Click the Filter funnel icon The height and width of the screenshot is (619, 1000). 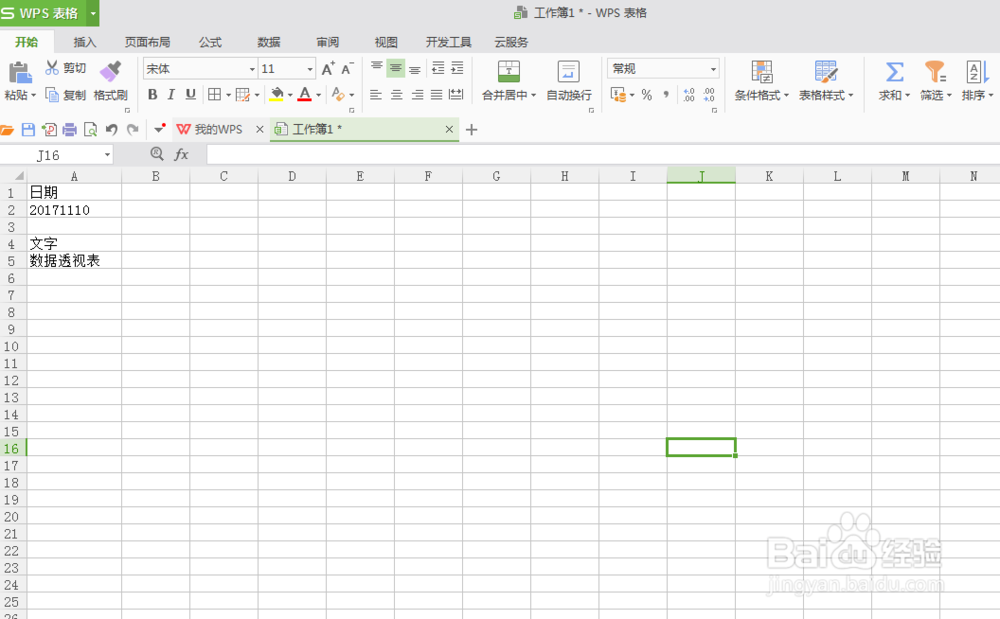tap(935, 72)
